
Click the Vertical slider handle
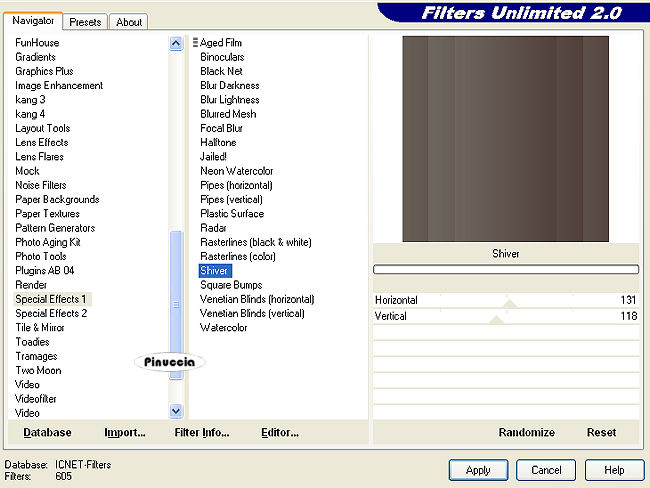(x=496, y=320)
